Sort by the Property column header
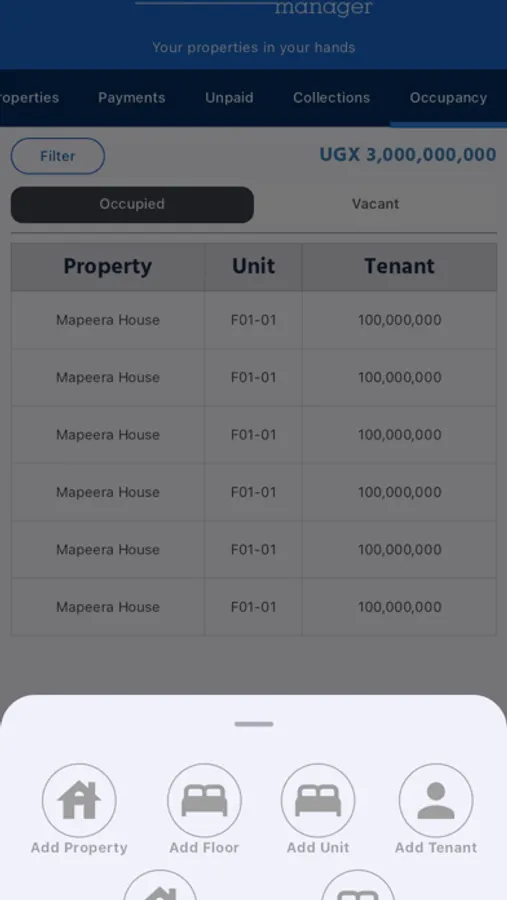 [108, 266]
